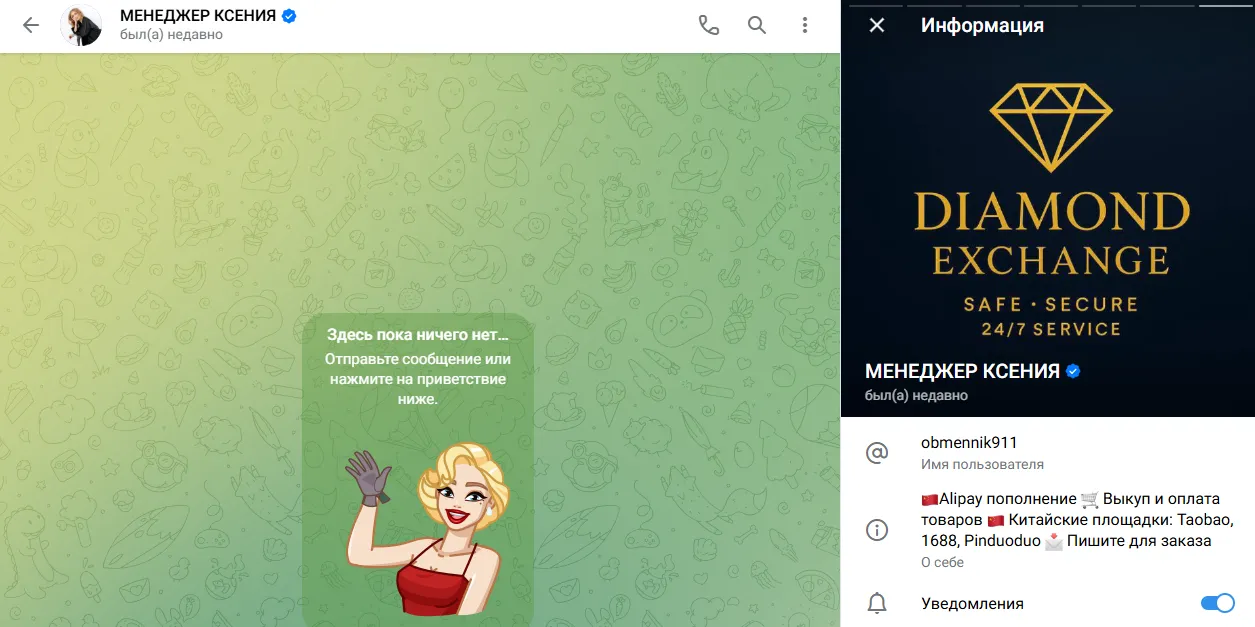
Task: Click the bell icon beside Уведомления
Action: tap(877, 603)
